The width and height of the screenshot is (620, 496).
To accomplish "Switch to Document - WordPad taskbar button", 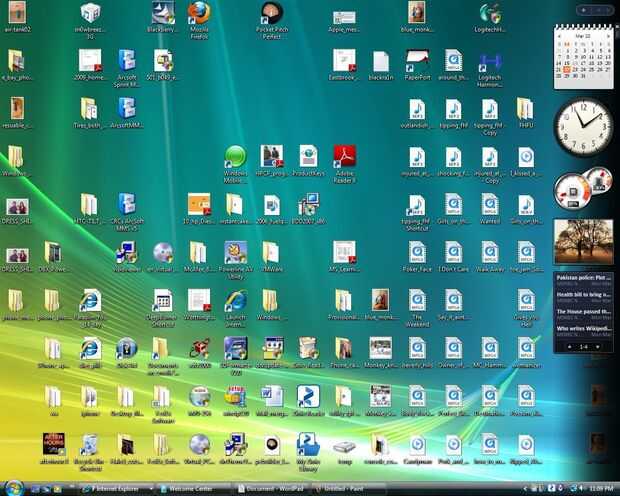I will [271, 489].
